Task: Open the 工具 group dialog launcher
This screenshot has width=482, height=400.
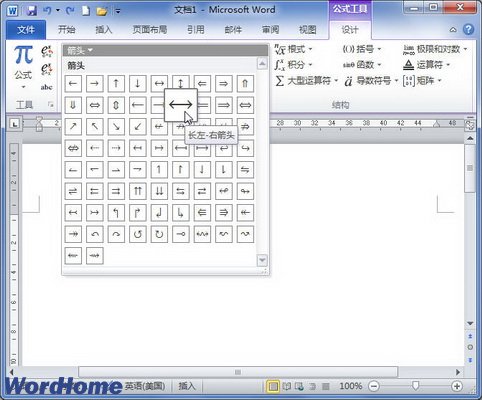Action: 51,105
